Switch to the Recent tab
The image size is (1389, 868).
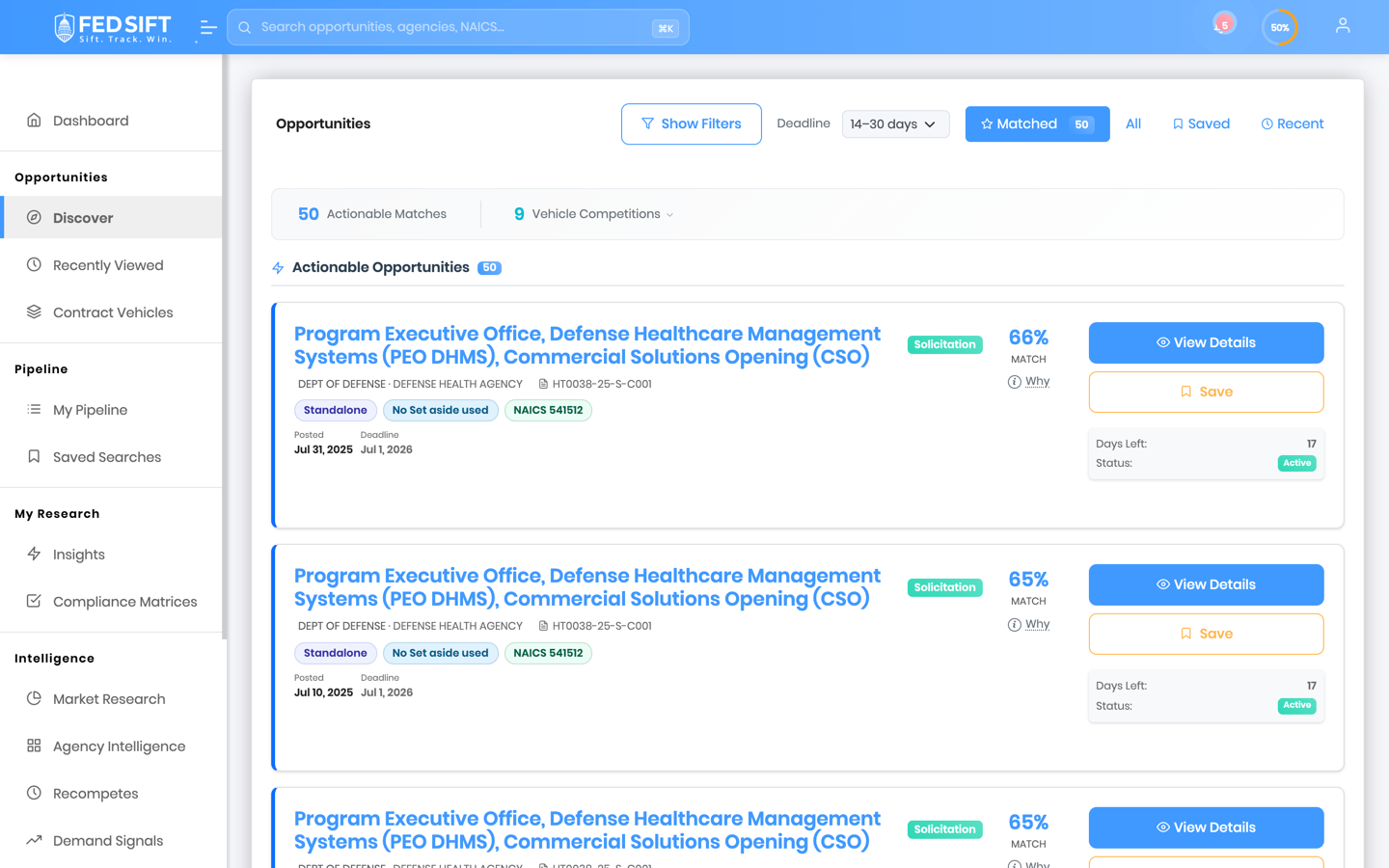(x=1293, y=124)
